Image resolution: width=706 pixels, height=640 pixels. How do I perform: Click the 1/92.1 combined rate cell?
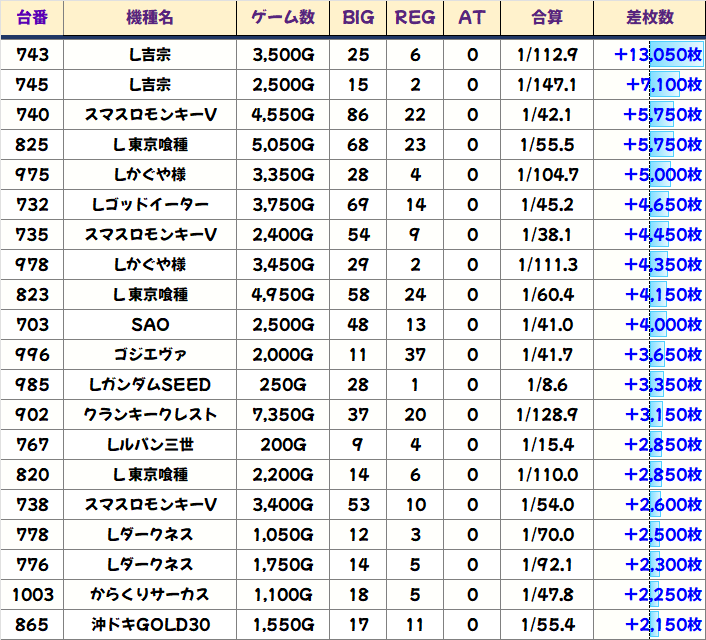[547, 565]
